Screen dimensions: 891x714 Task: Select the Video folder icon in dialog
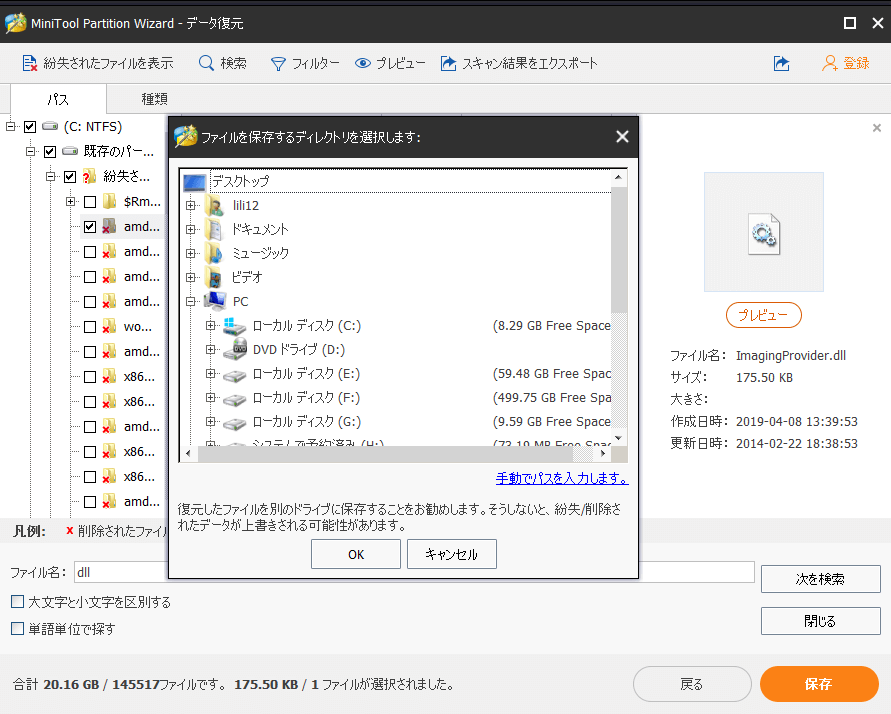point(215,277)
